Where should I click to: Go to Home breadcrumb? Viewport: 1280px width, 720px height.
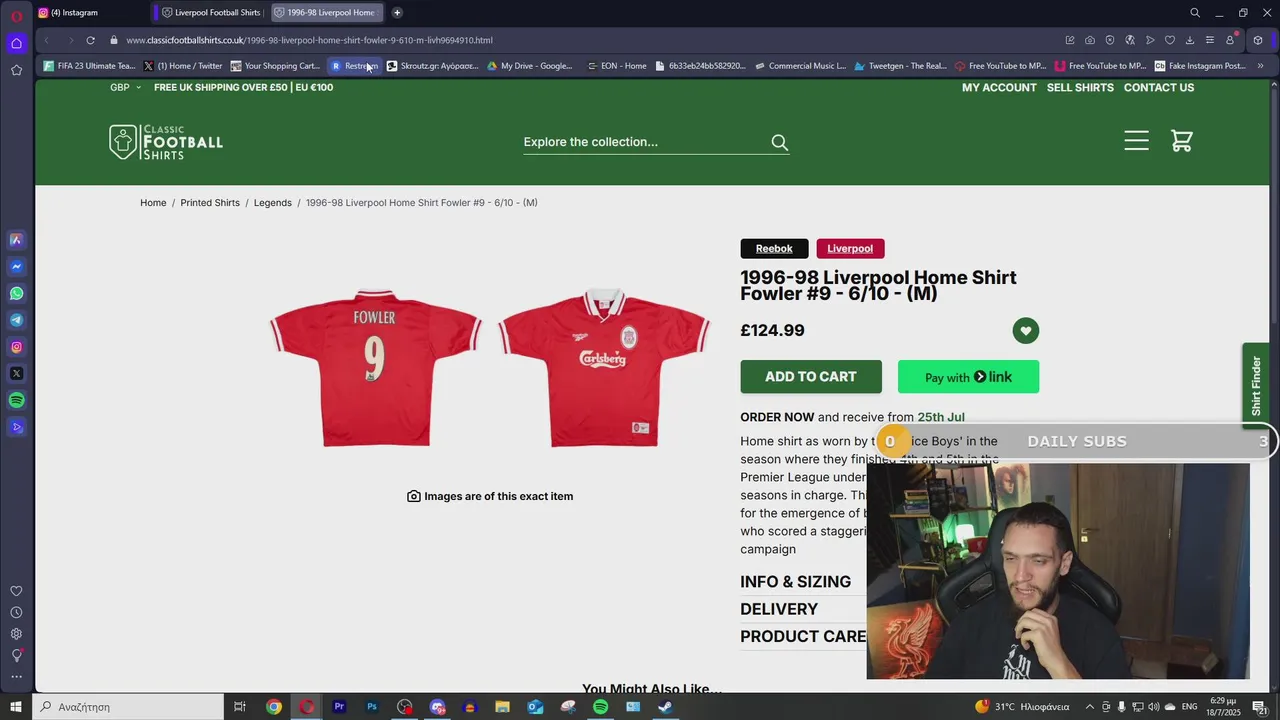click(153, 203)
